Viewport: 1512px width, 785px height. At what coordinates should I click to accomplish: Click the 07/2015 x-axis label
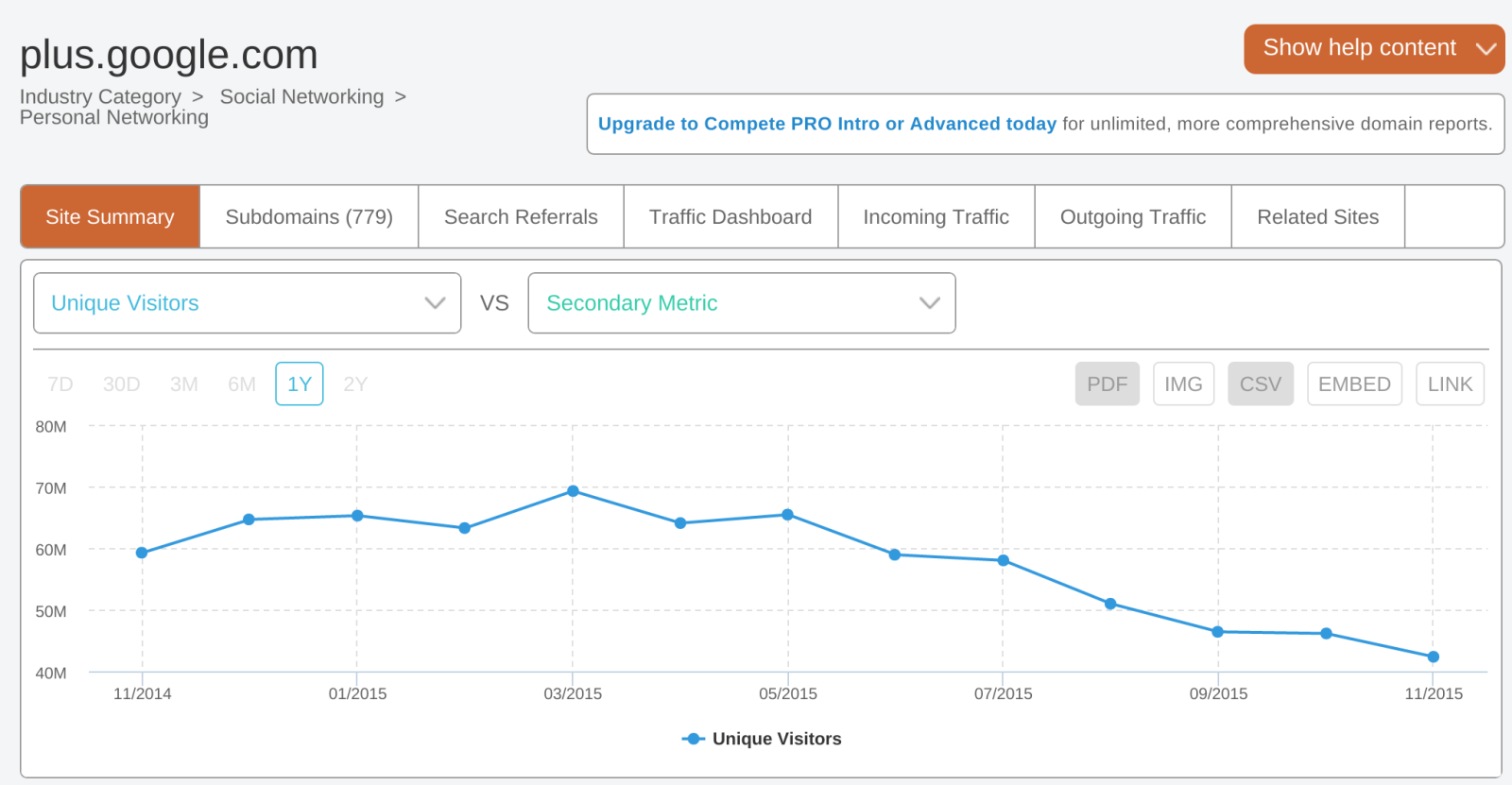pos(1003,693)
